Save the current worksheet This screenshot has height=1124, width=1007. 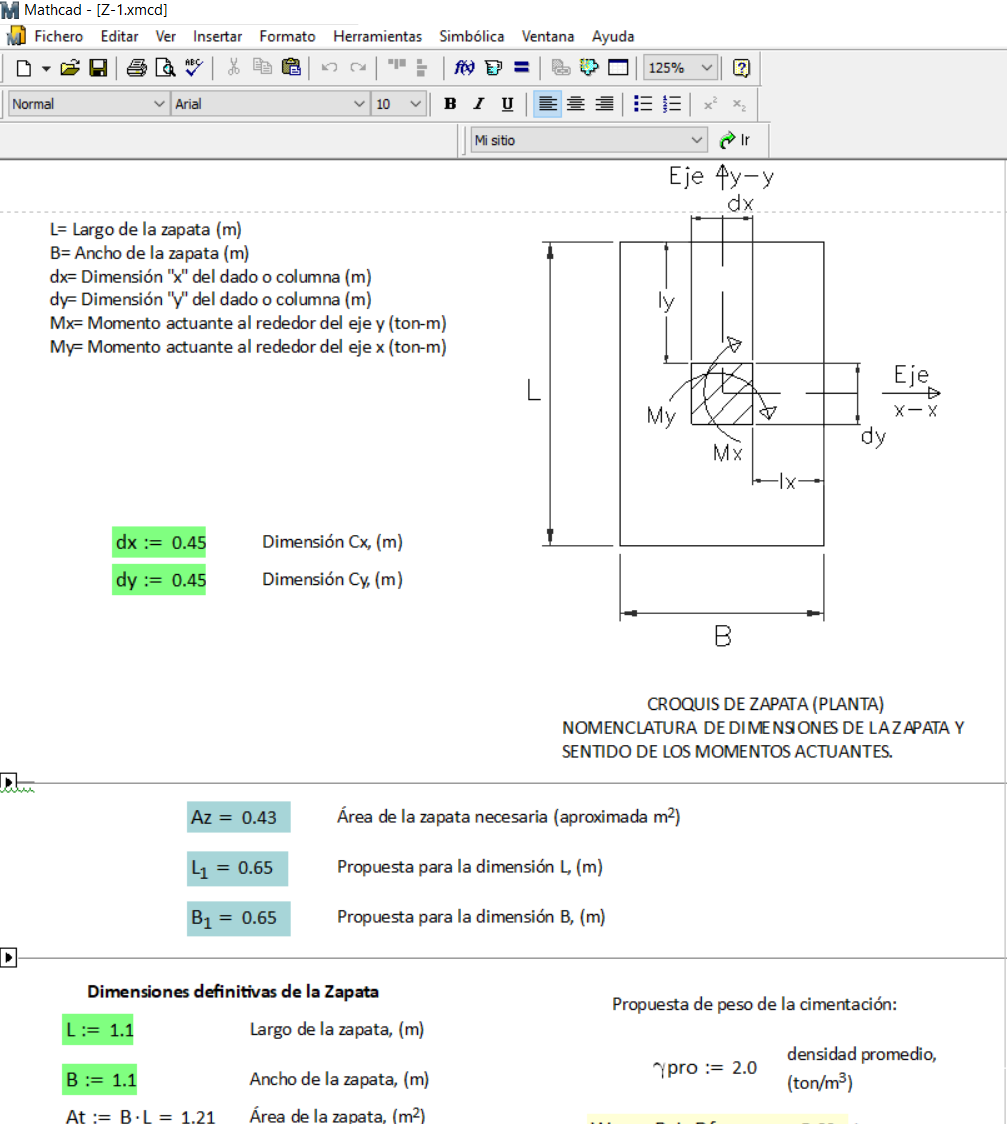98,68
